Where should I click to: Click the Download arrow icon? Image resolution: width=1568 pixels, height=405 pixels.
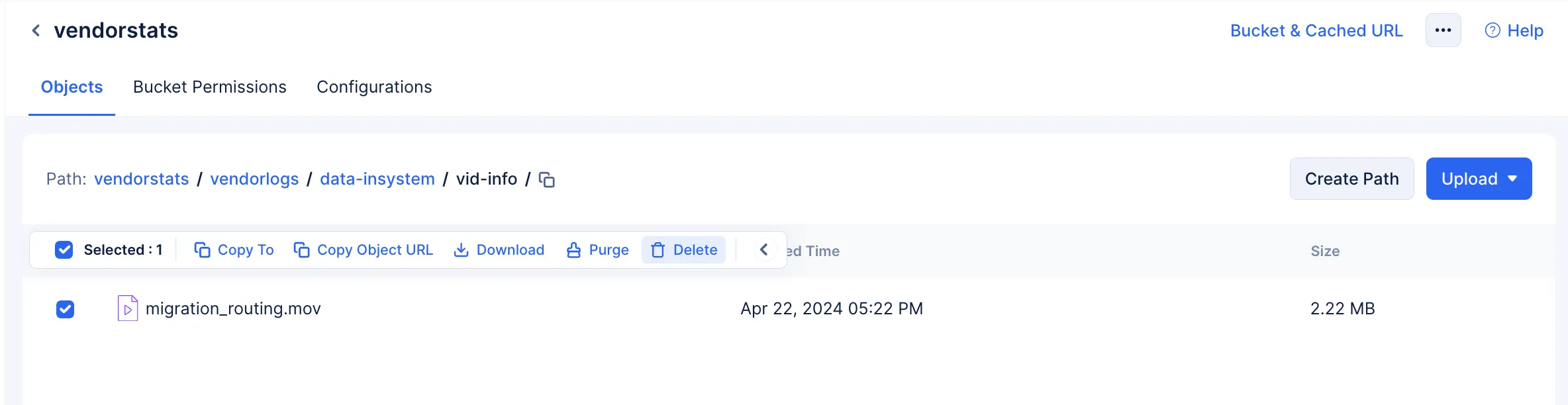[461, 249]
